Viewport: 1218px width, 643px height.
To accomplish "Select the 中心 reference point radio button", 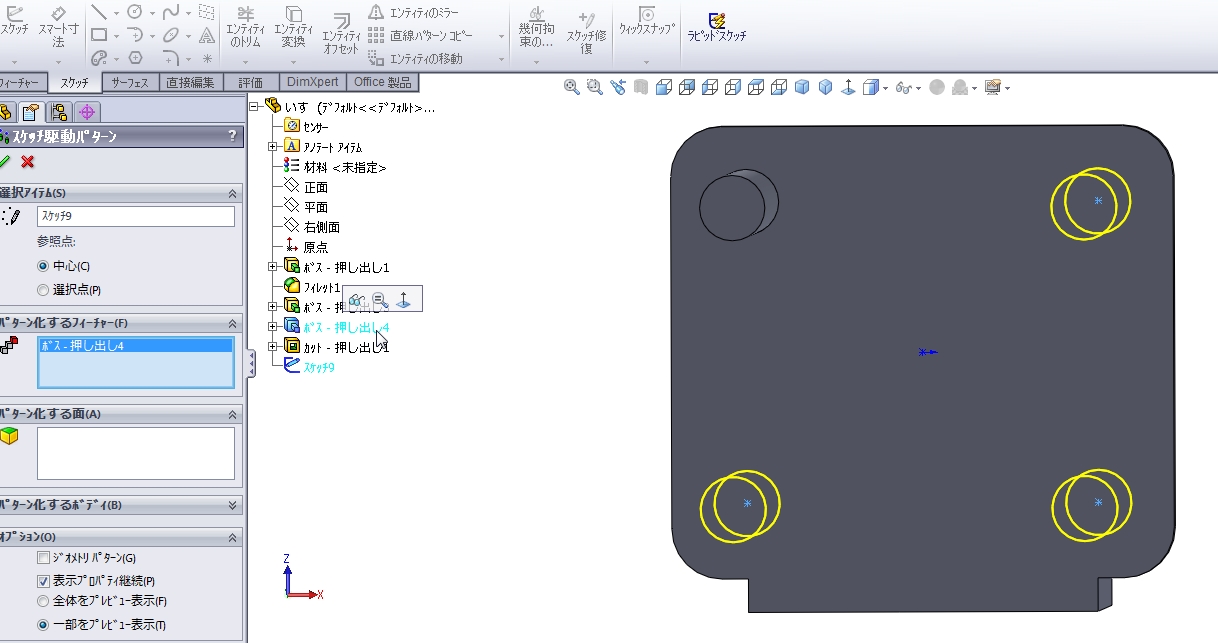I will click(x=43, y=266).
